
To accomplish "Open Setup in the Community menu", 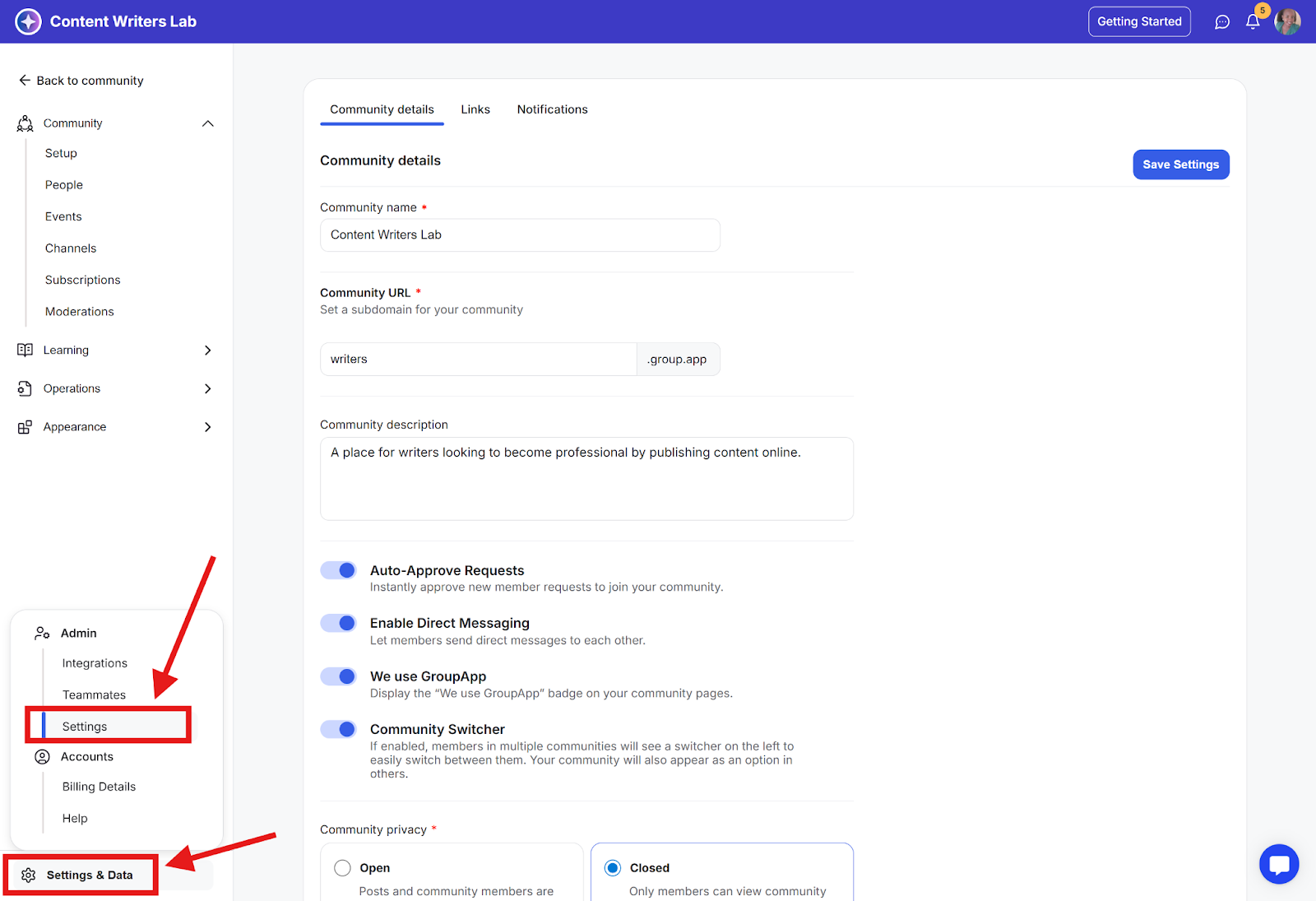I will click(61, 154).
